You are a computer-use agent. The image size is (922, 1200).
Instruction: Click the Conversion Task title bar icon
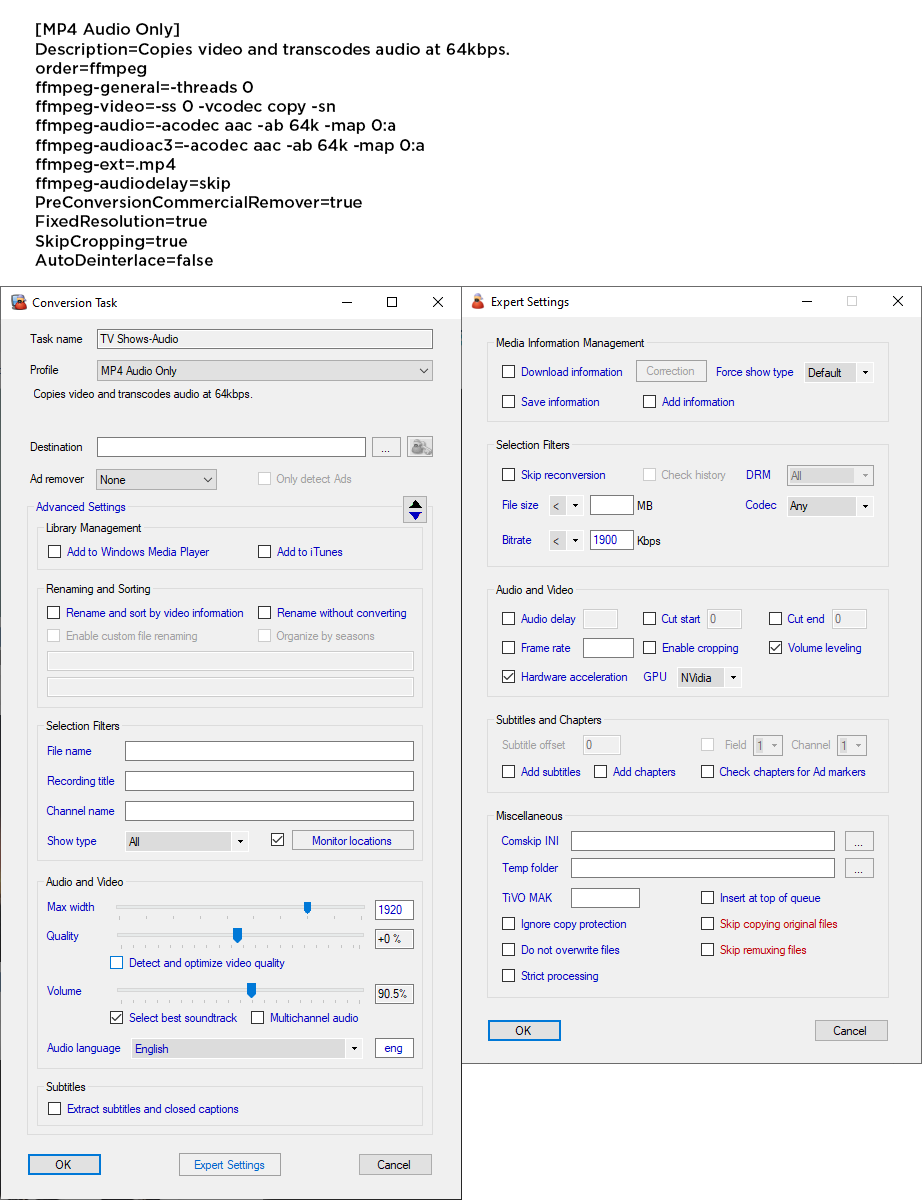[x=19, y=302]
